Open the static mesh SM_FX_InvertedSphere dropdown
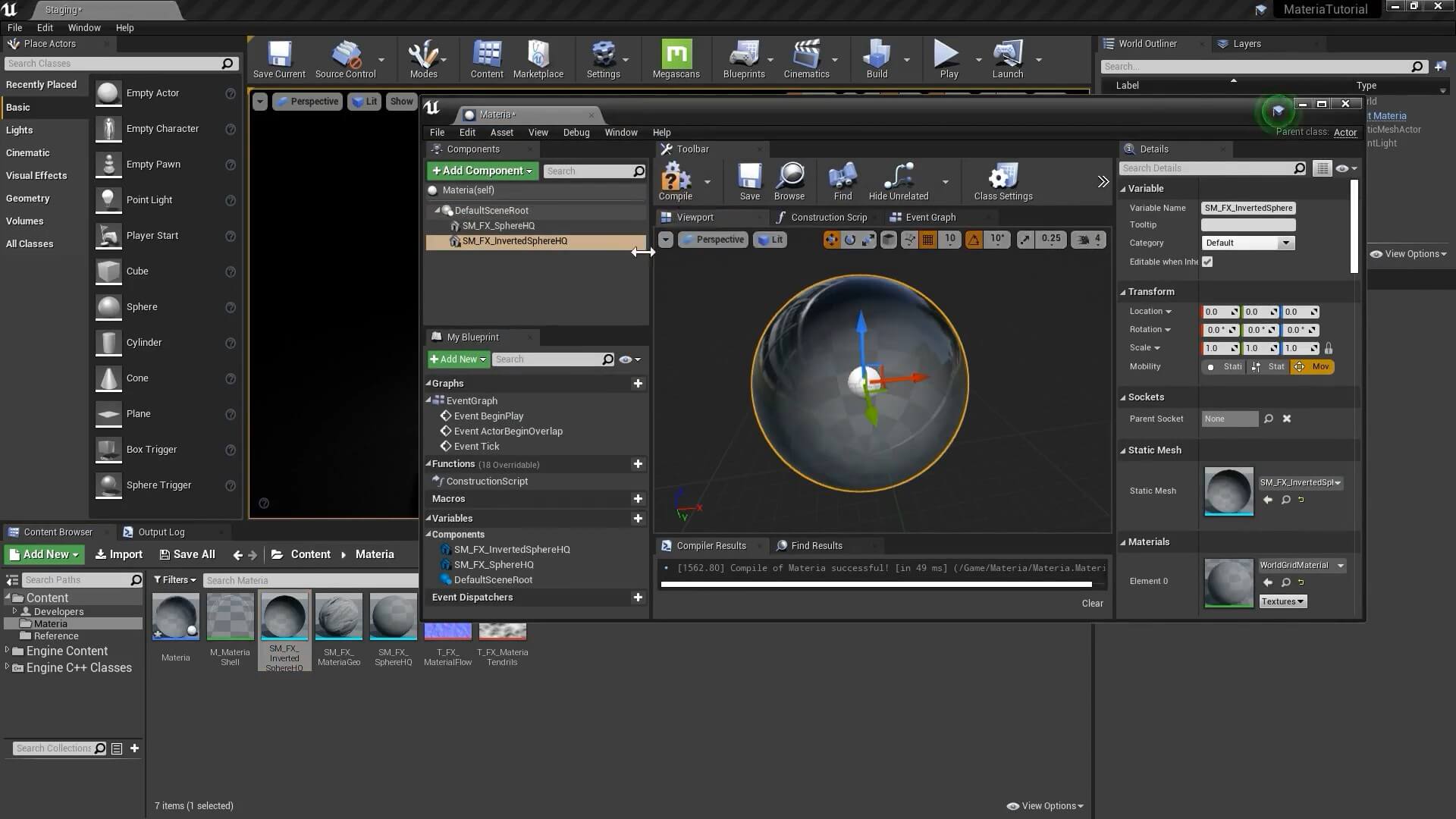Screen dimensions: 1456x819 [x=1301, y=483]
